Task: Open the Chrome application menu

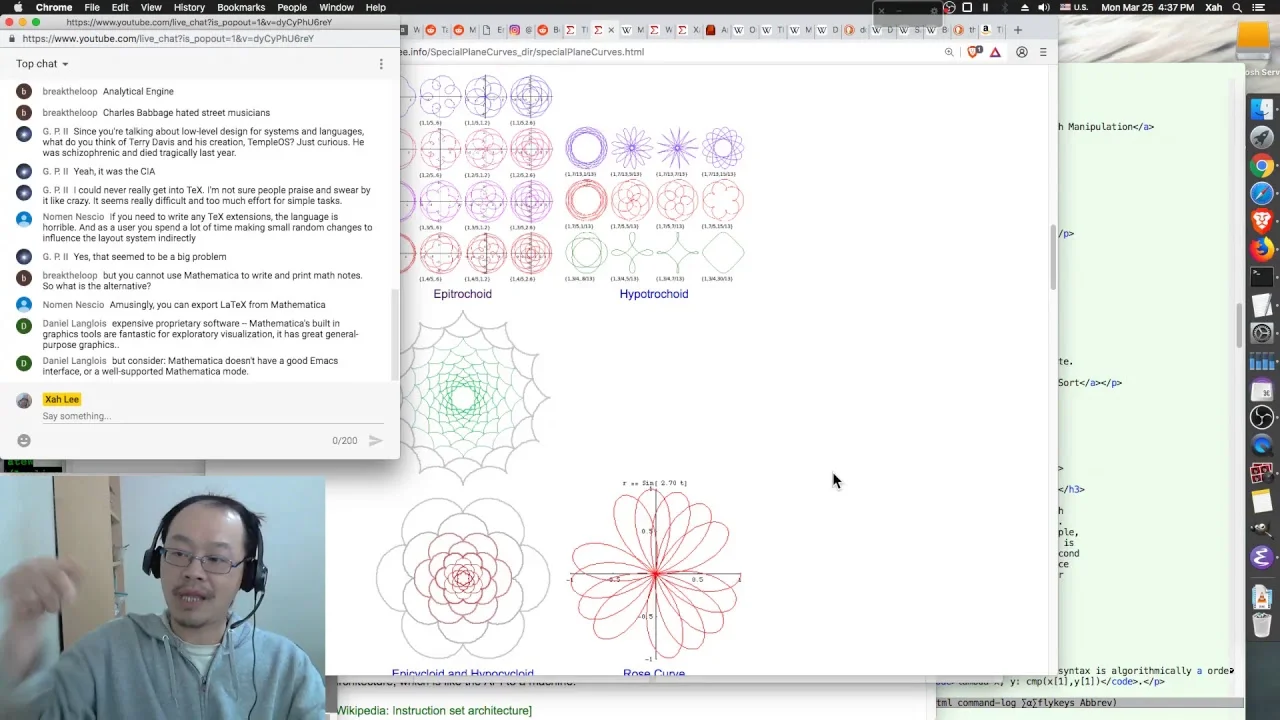Action: (x=54, y=7)
